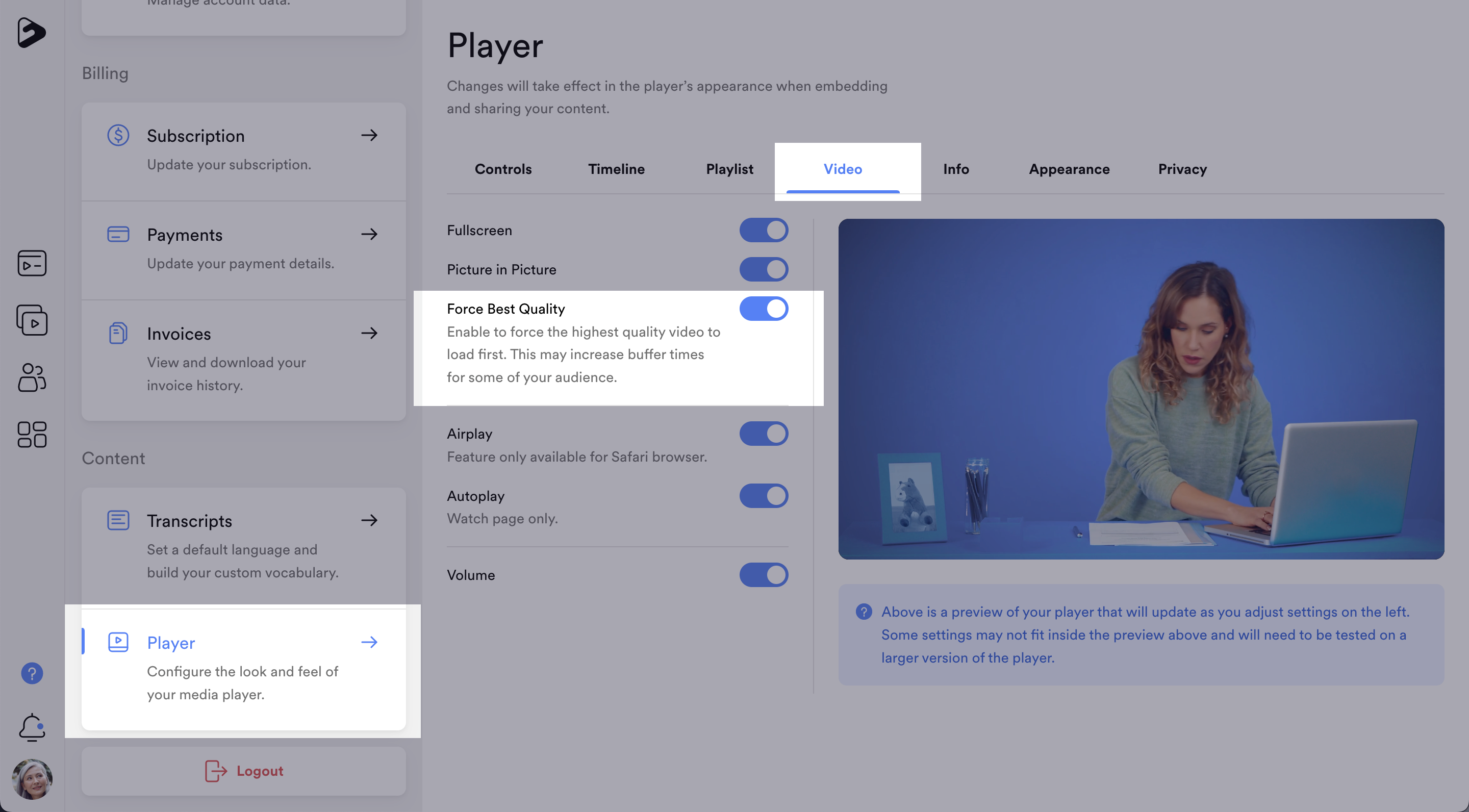The height and width of the screenshot is (812, 1469).
Task: Switch to the Appearance tab
Action: (1069, 169)
